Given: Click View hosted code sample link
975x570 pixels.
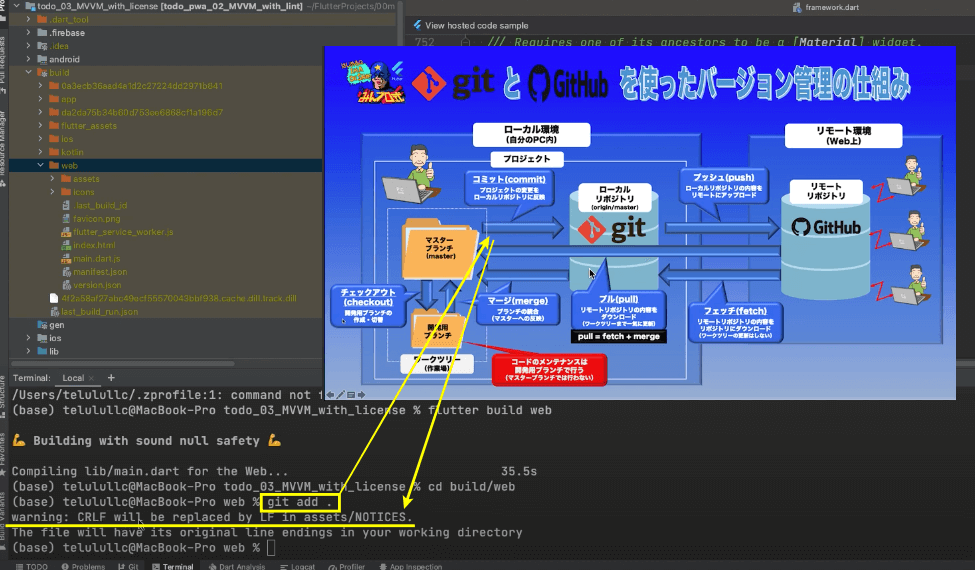Looking at the screenshot, I should (476, 25).
